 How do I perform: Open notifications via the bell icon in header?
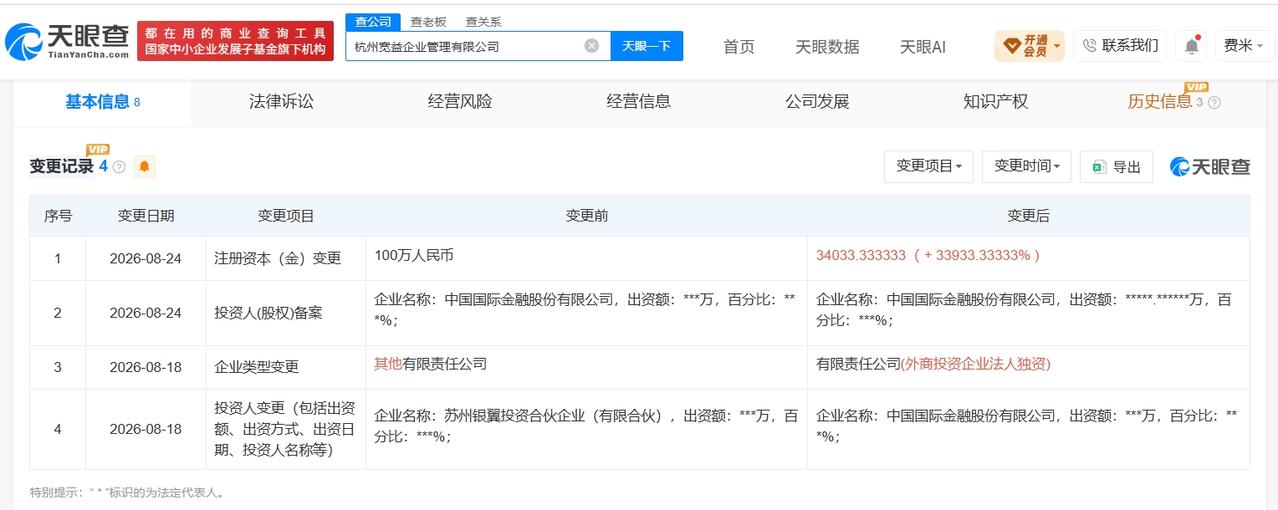(x=1191, y=46)
